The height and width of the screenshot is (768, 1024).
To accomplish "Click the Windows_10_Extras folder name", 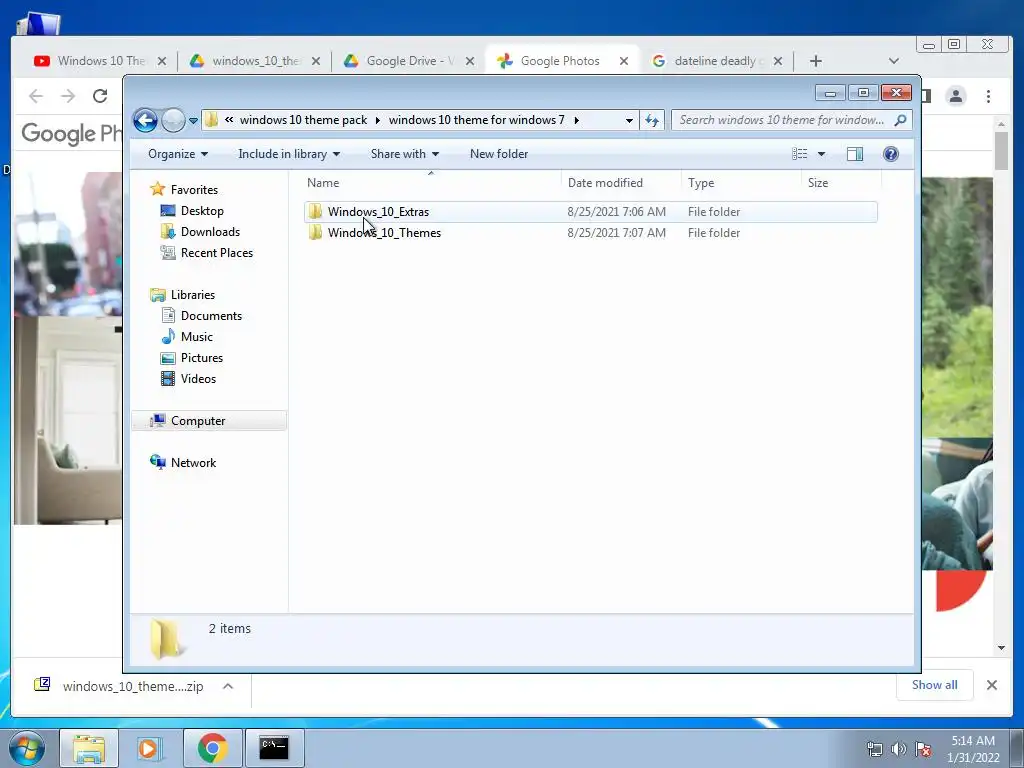I will 378,212.
